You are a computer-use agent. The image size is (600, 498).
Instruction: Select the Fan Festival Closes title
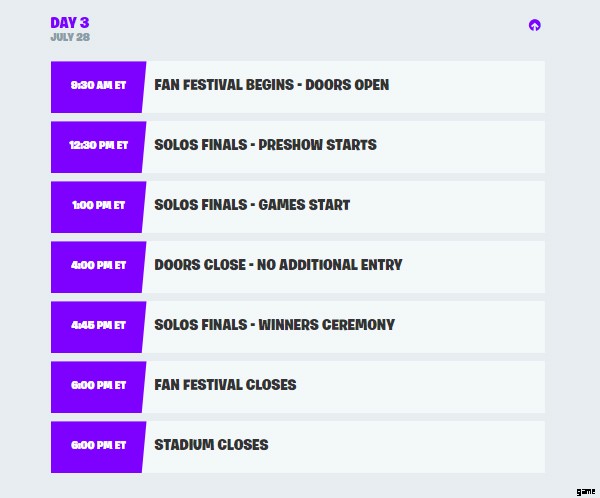click(x=225, y=385)
